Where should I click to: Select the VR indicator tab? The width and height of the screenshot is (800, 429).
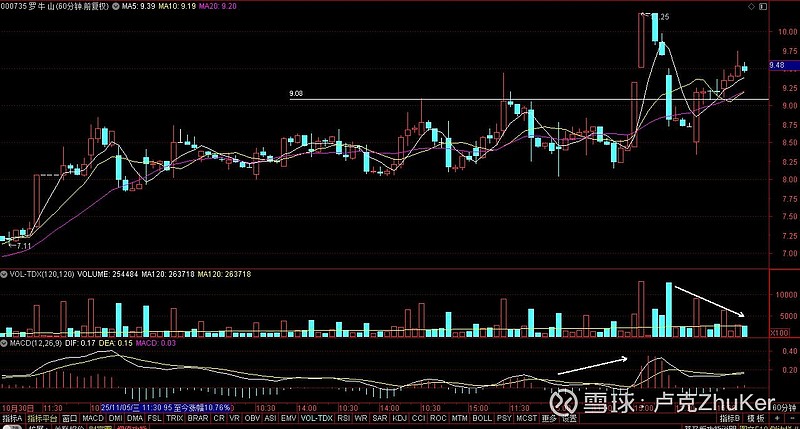(x=234, y=418)
